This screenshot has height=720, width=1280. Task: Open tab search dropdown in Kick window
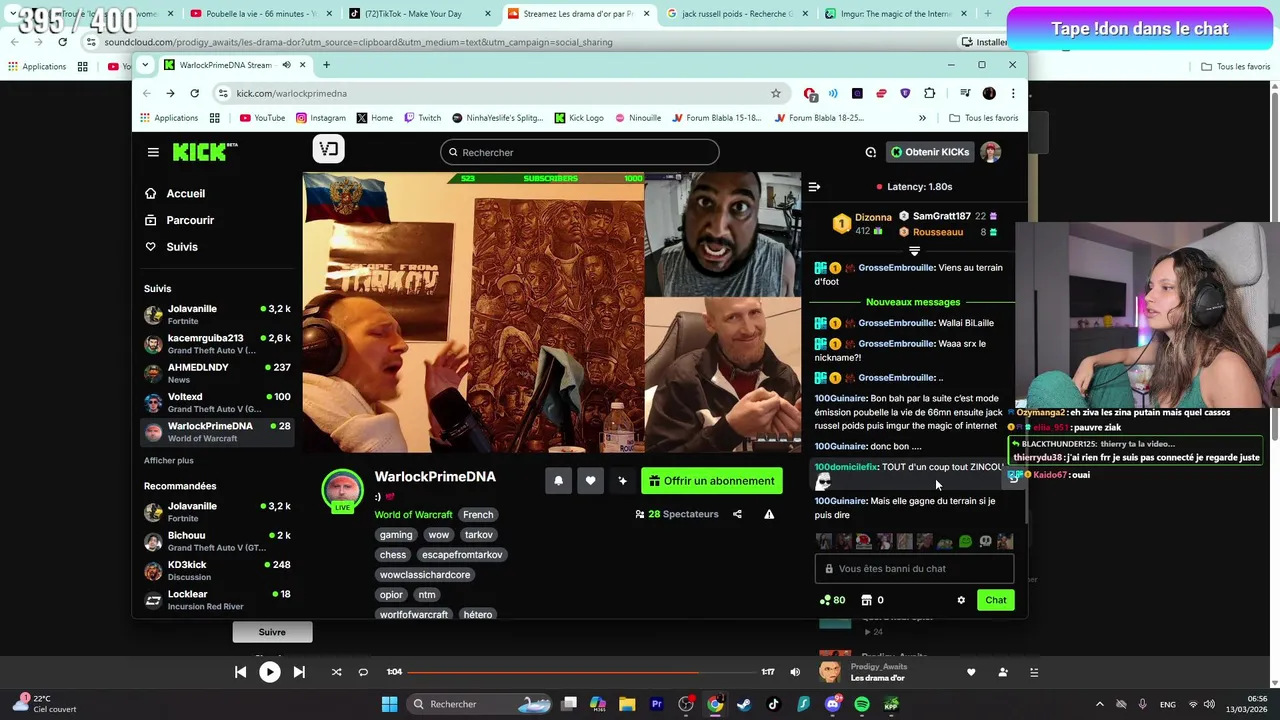(x=145, y=65)
